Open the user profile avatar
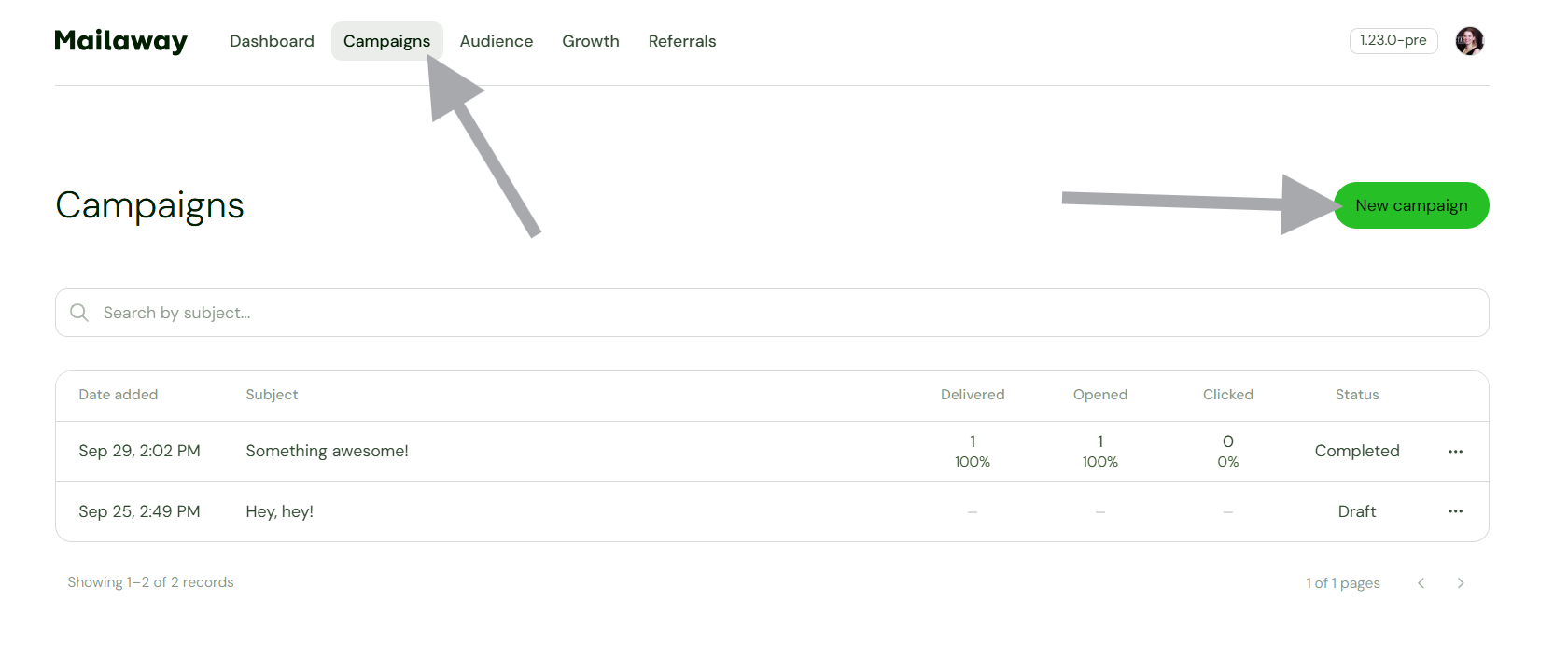The image size is (1568, 671). point(1470,41)
